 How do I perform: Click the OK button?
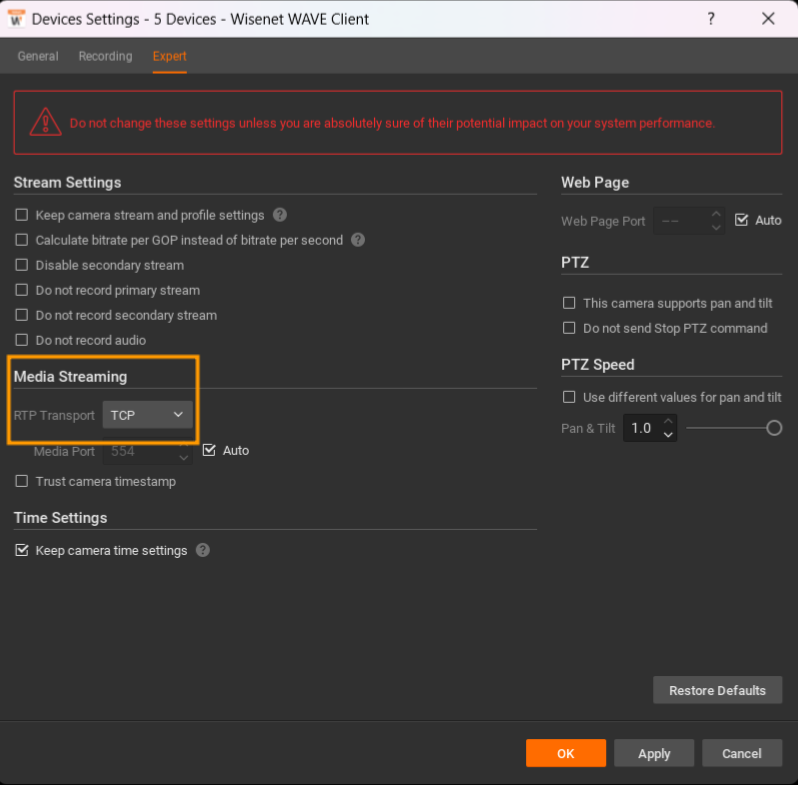pyautogui.click(x=566, y=753)
